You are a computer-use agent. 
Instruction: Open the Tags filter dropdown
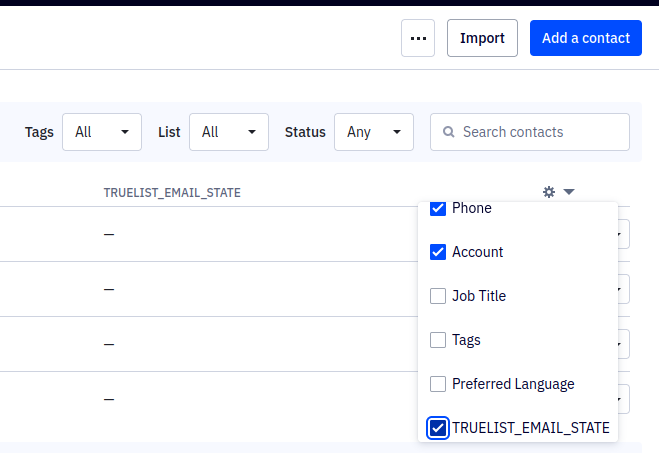click(102, 132)
